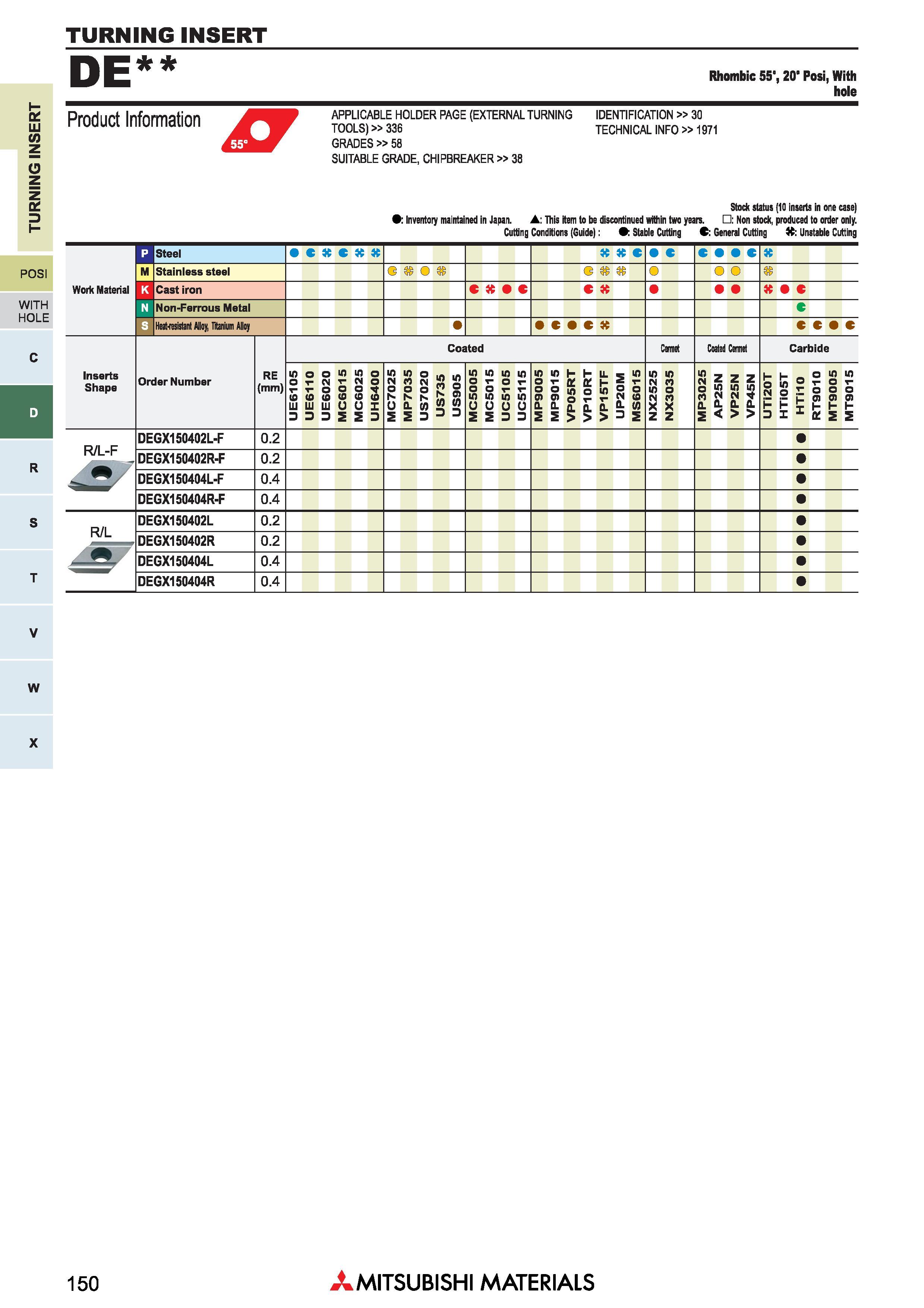Select the red K badge beside Cast iron
924x1308 pixels.
[x=145, y=290]
